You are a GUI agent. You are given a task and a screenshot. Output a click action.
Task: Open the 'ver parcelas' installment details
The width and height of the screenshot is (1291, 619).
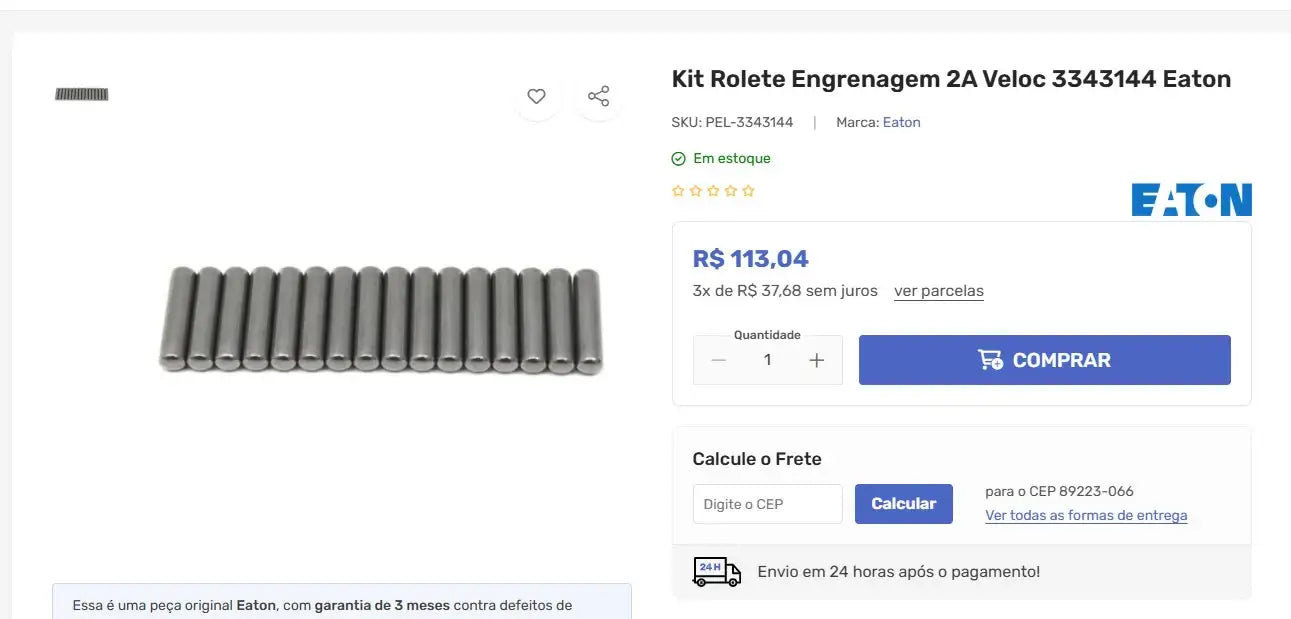click(x=938, y=291)
